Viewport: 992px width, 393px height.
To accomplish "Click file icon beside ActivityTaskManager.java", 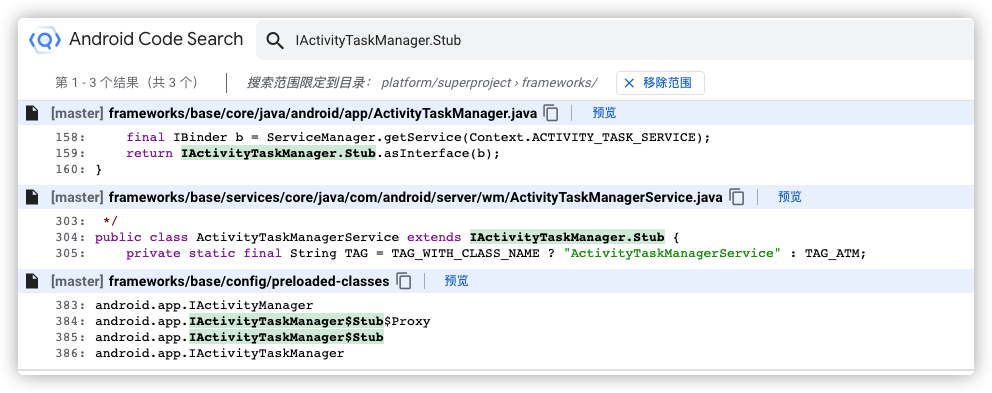I will coord(32,113).
